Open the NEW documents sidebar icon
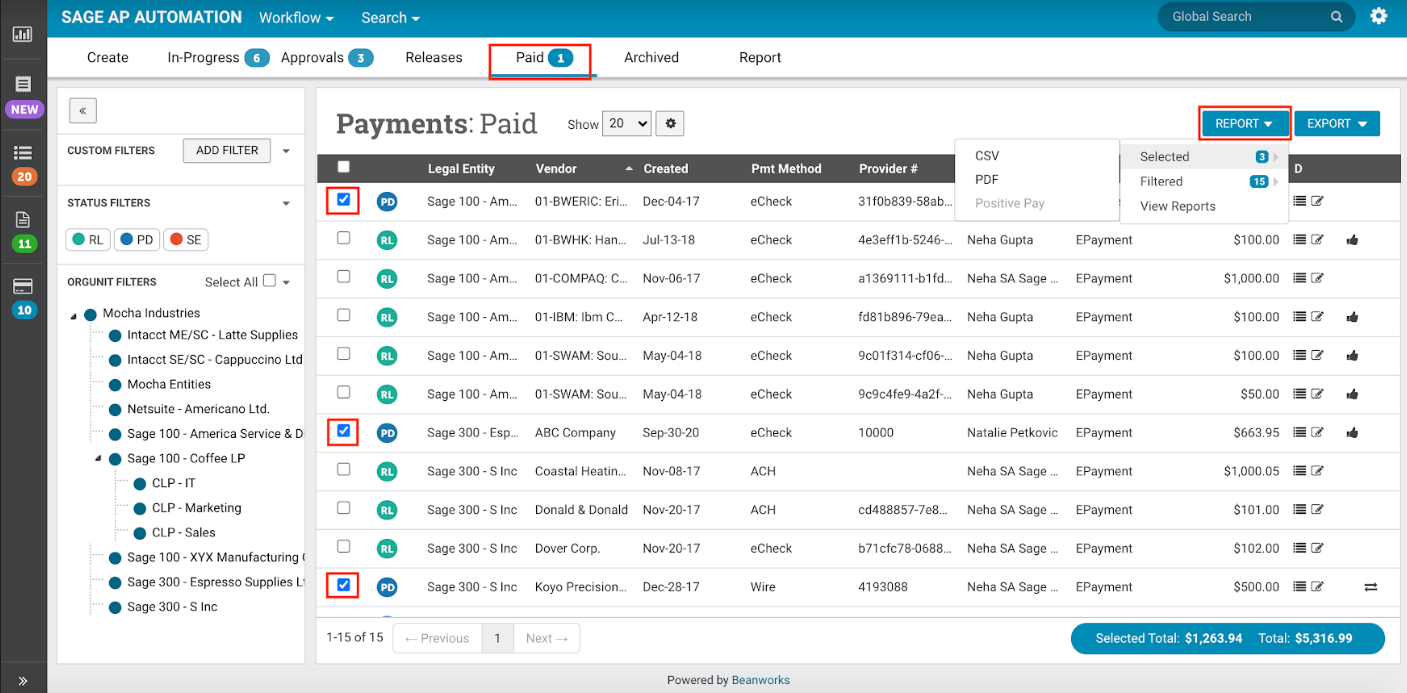This screenshot has width=1407, height=693. point(23,85)
